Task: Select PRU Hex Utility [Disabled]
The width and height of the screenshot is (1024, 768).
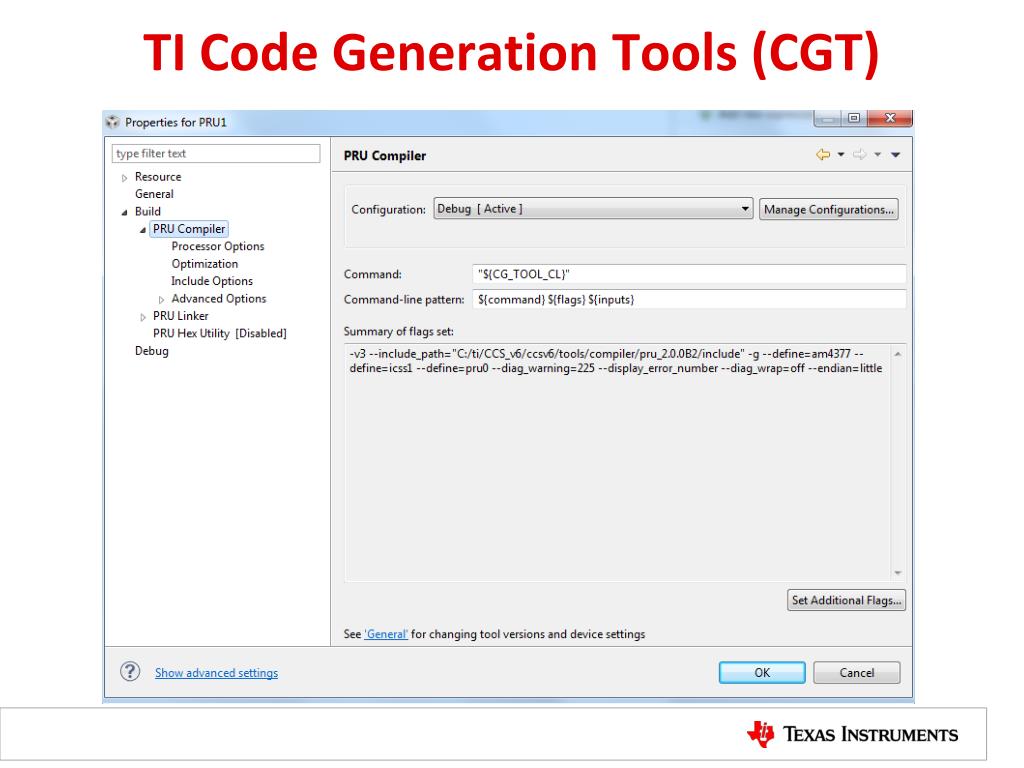Action: (220, 333)
